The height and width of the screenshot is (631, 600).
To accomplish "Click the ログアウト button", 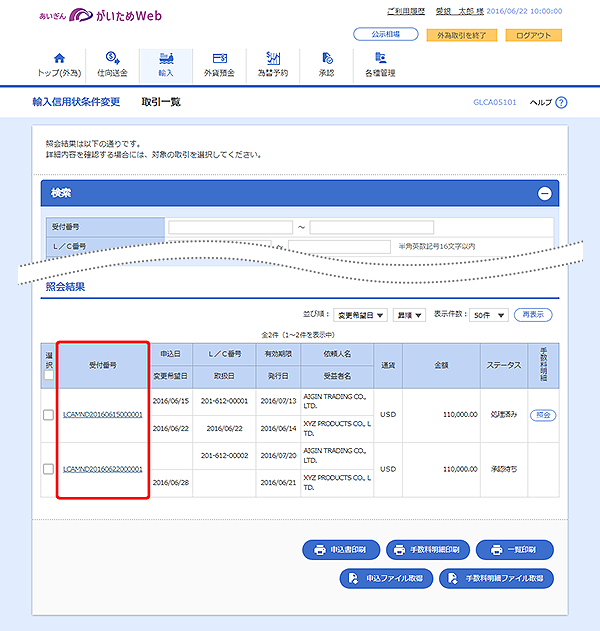I will (x=533, y=35).
